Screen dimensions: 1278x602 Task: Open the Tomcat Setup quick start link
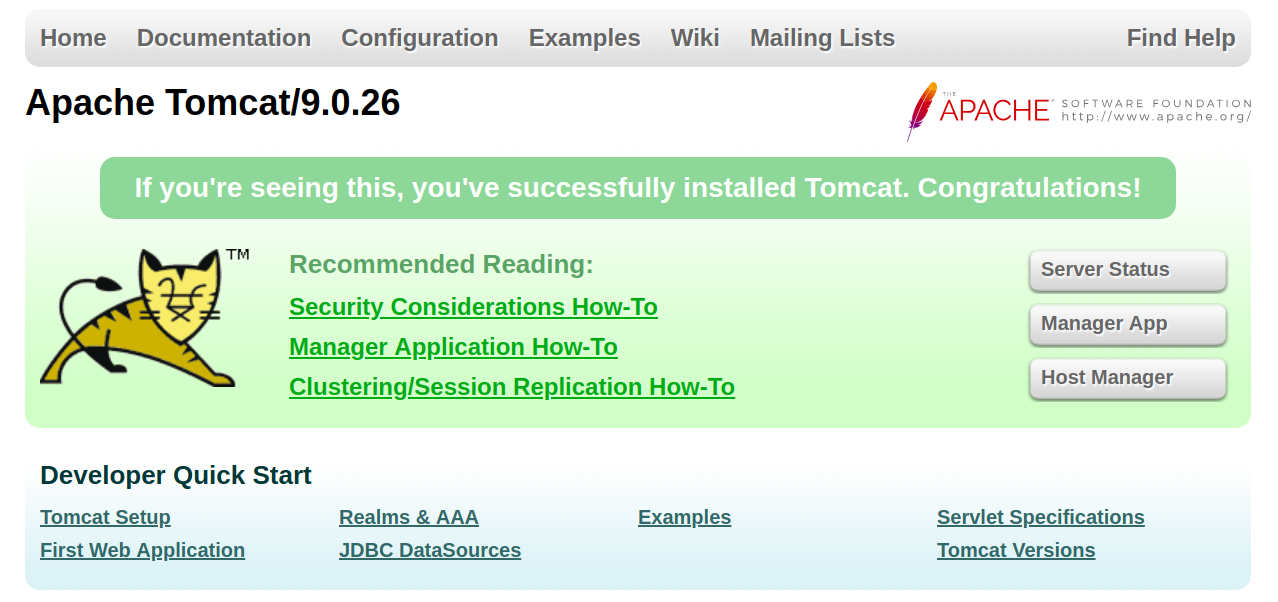(105, 517)
